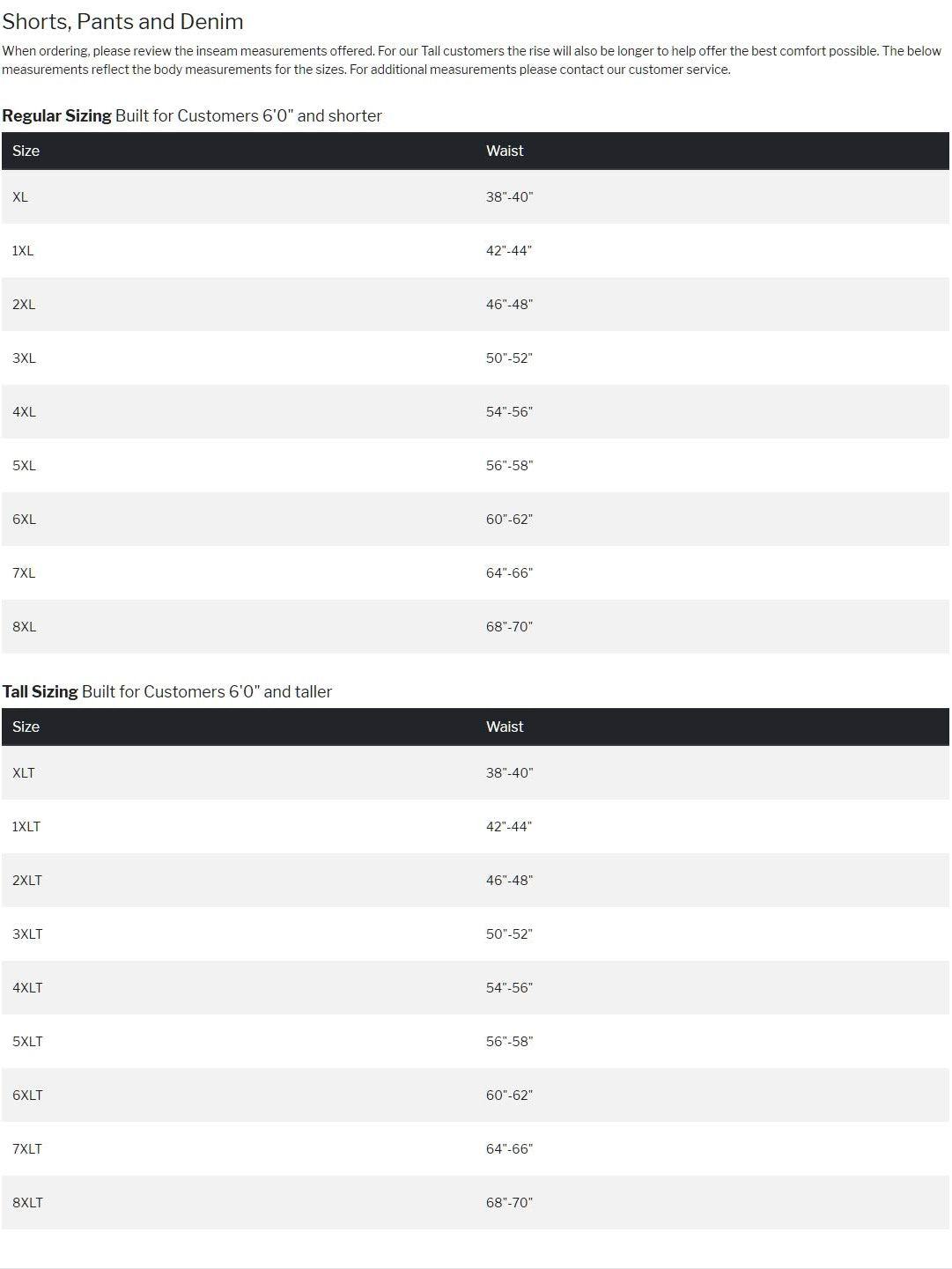Click the 'Tall Sizing' section label
Viewport: 952px width, 1269px height.
click(41, 691)
